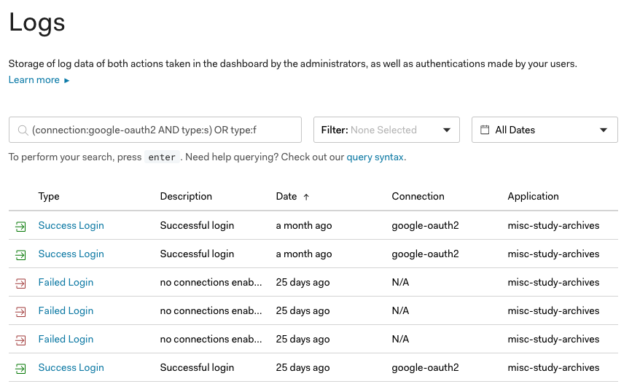Click the calendar icon beside All Dates
Viewport: 640px width, 384px height.
click(484, 130)
